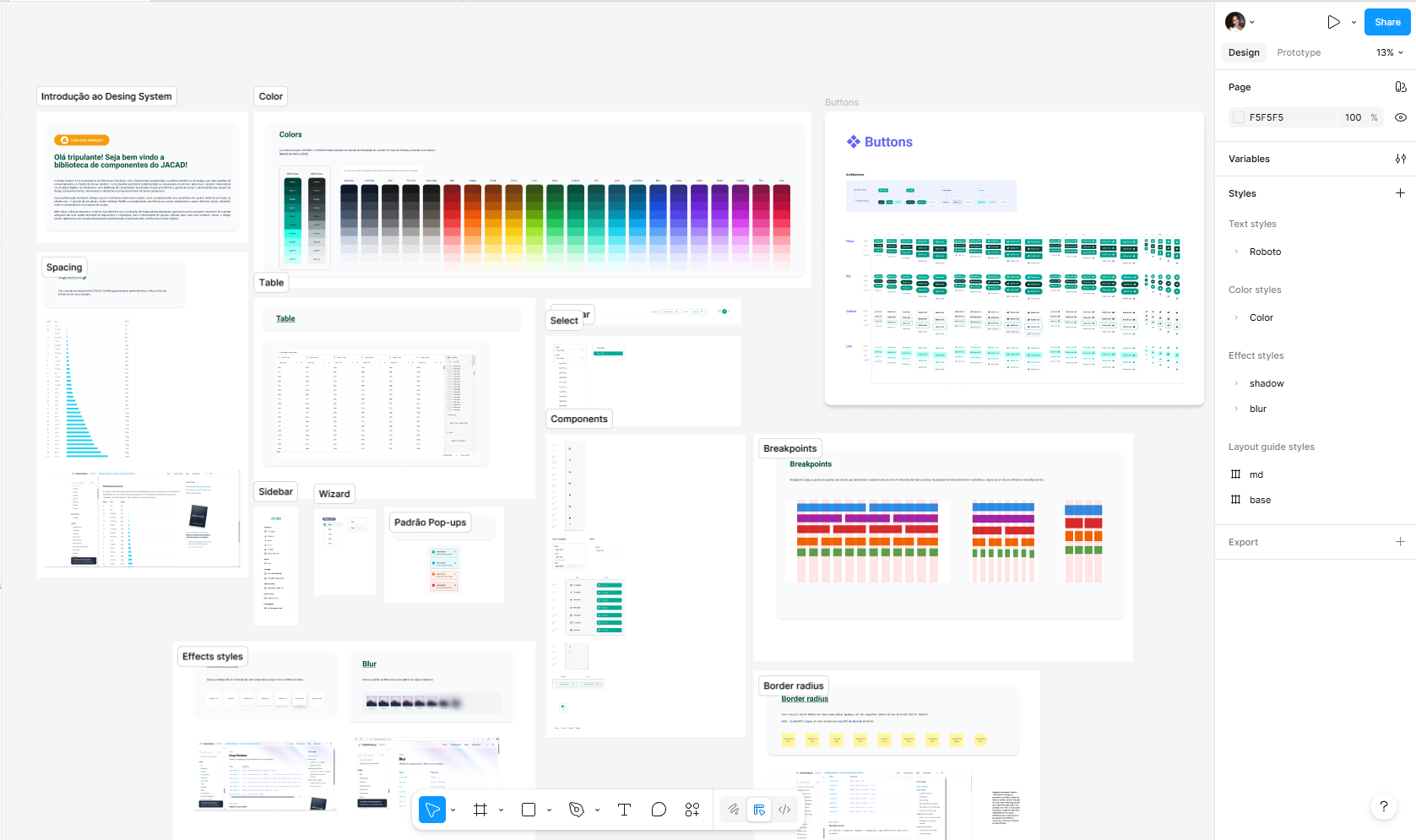
Task: Switch to the Prototype tab
Action: click(1298, 52)
